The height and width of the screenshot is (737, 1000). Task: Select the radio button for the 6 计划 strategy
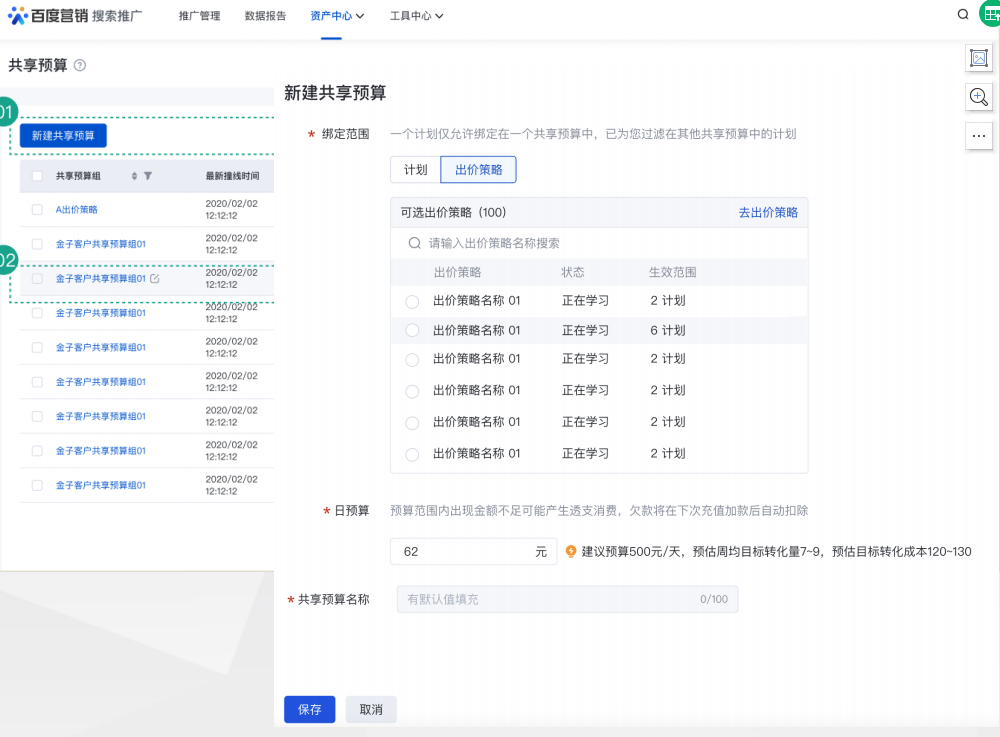click(413, 330)
